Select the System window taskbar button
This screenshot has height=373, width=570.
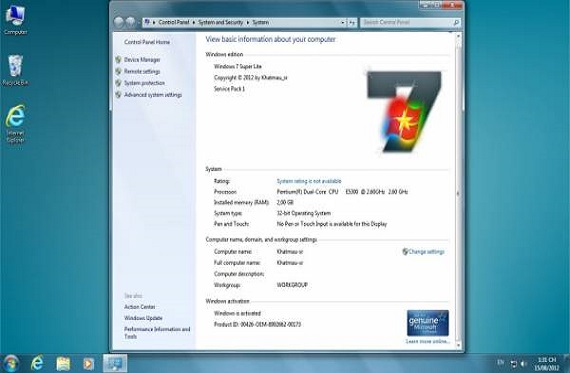(115, 363)
